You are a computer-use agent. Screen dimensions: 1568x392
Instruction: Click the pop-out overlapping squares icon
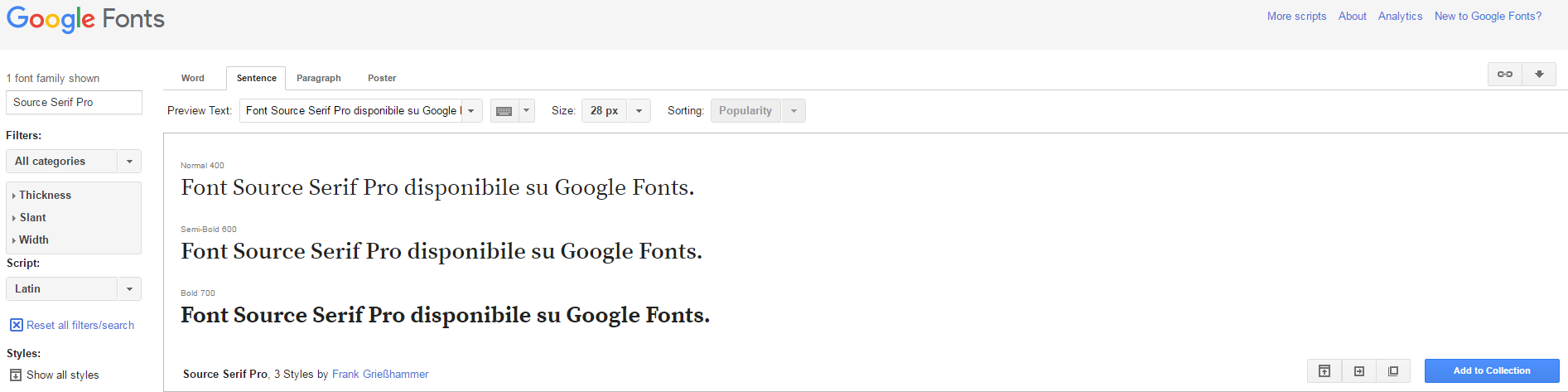(1393, 371)
